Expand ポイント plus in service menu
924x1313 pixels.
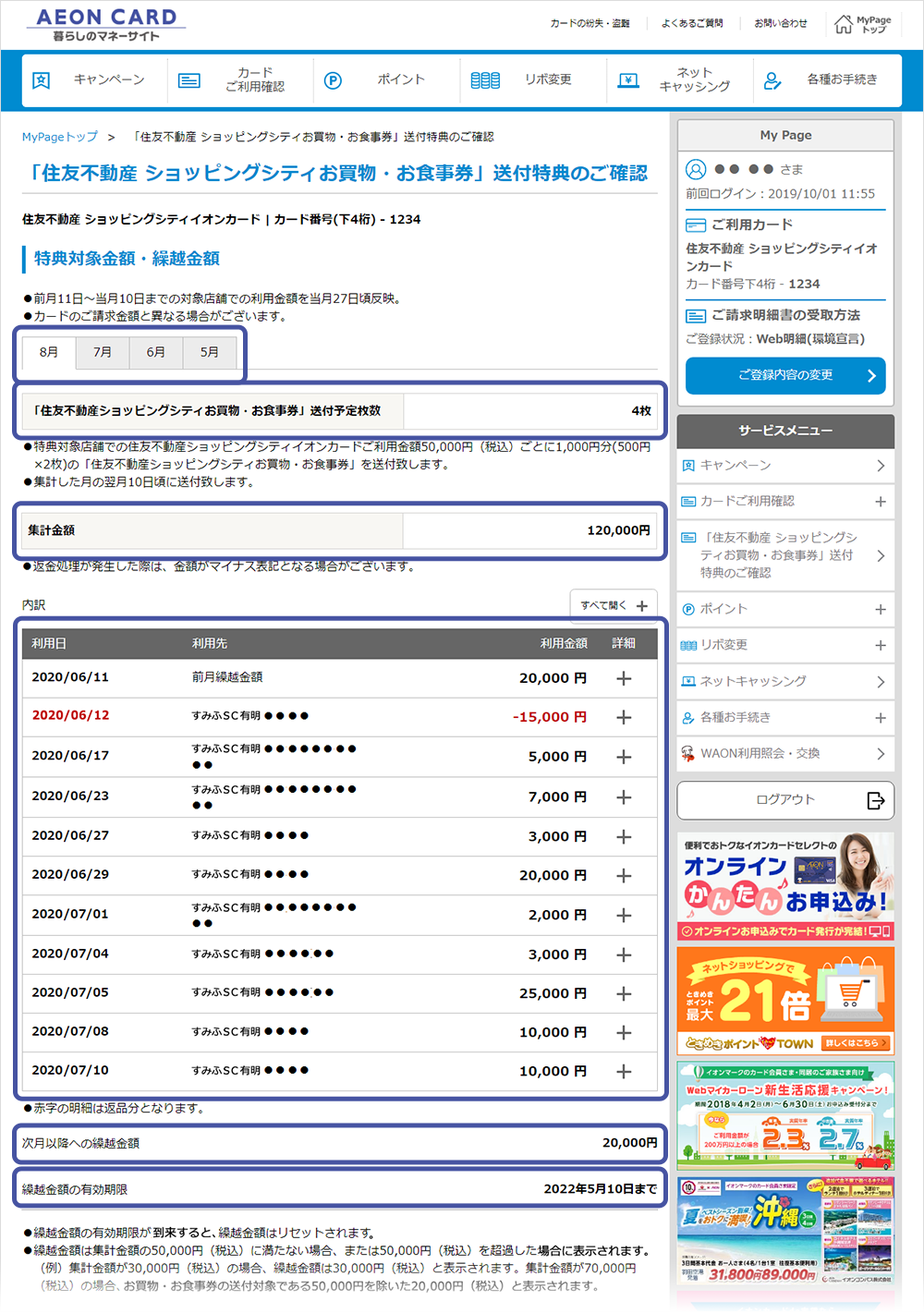pyautogui.click(x=881, y=610)
